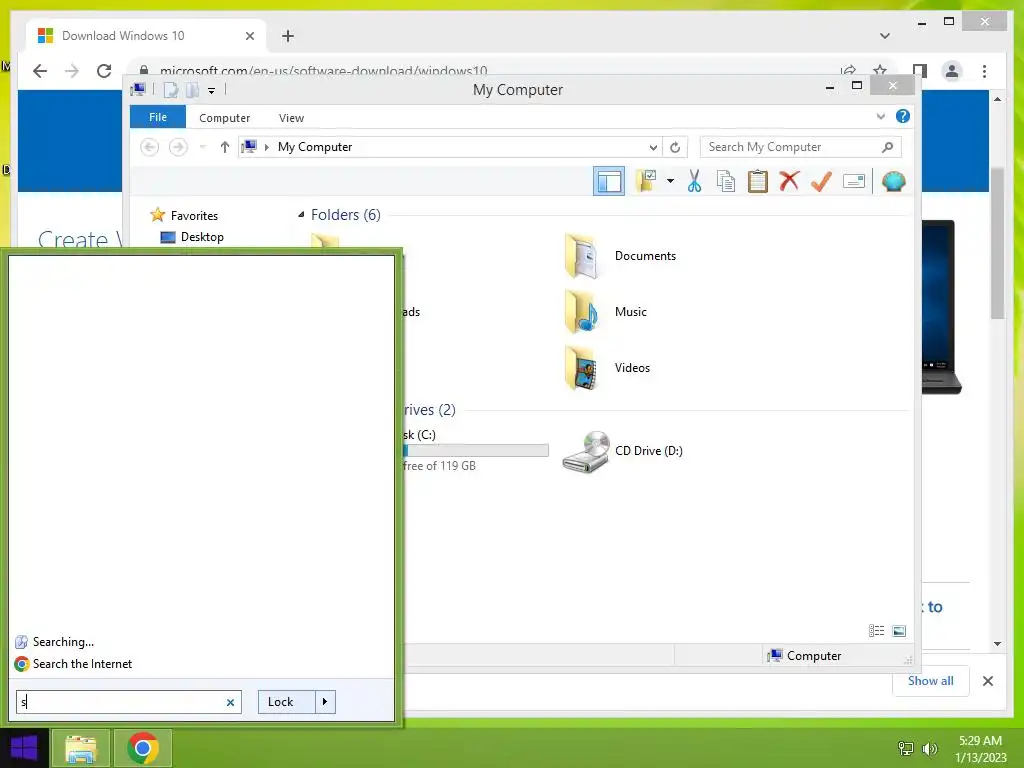Go back in the Chrome browser
Viewport: 1024px width, 768px height.
point(40,71)
